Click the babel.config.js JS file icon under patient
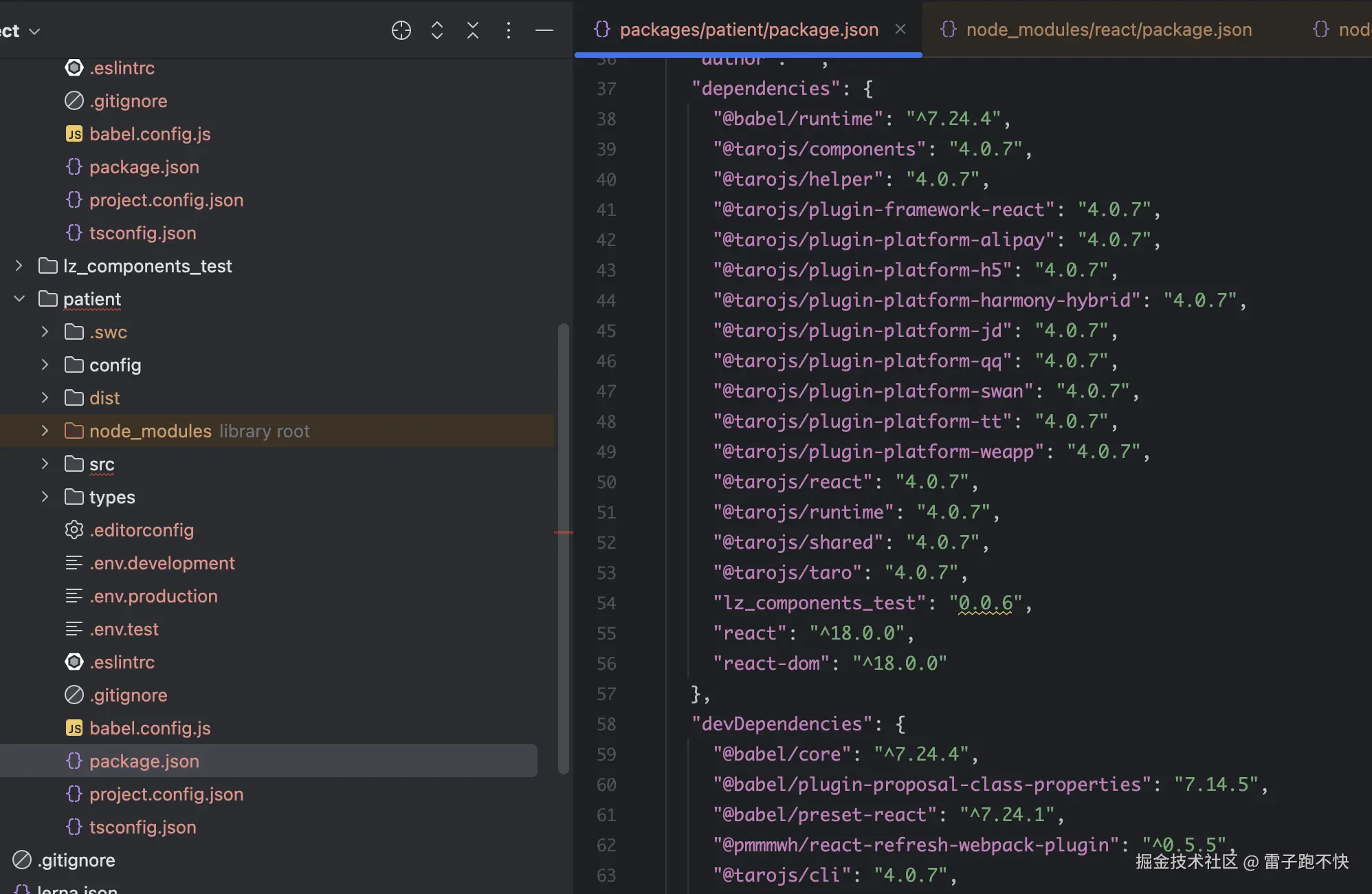The height and width of the screenshot is (894, 1372). (74, 728)
